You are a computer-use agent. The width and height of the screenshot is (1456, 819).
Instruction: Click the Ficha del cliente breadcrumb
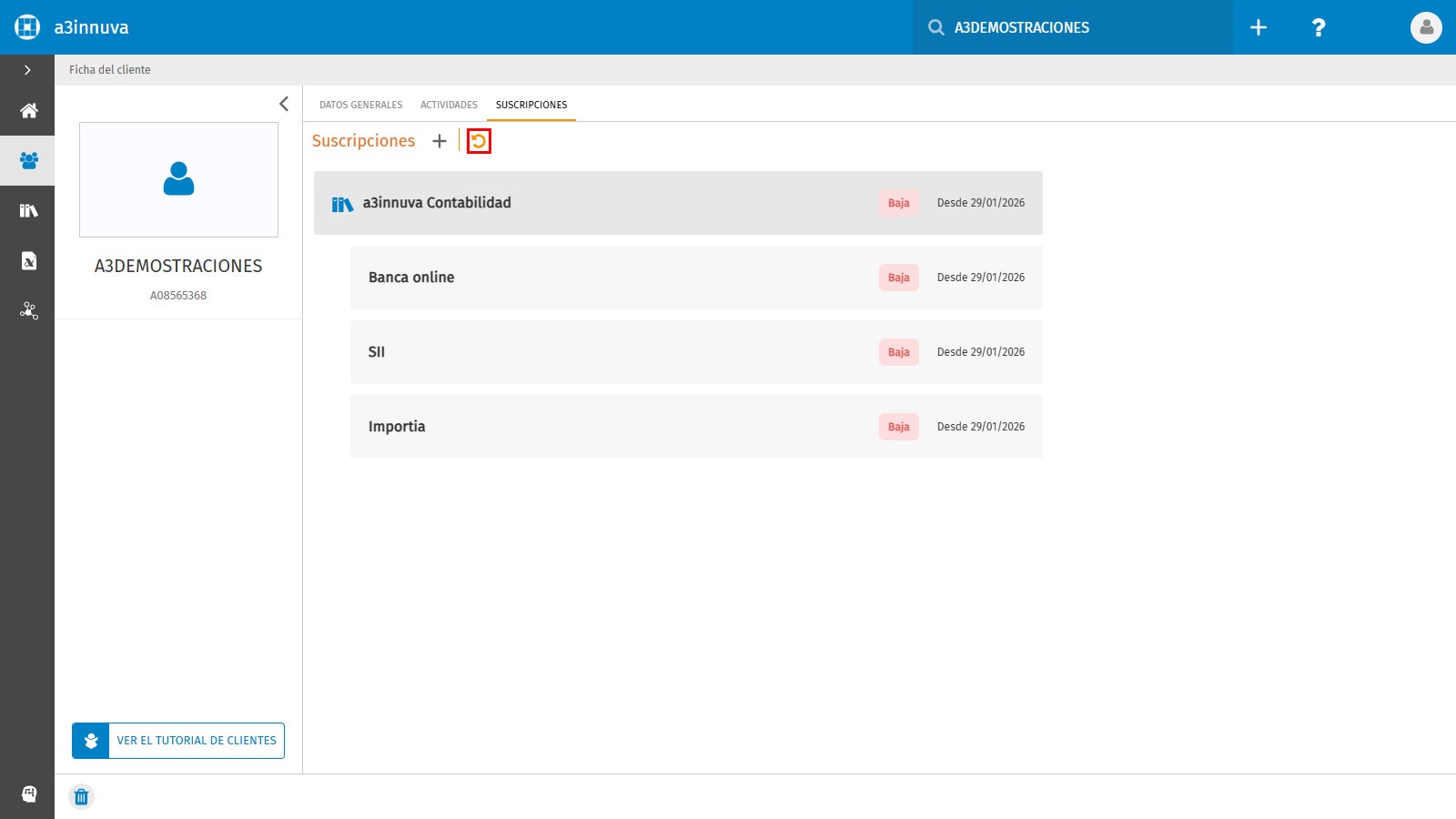click(x=110, y=70)
